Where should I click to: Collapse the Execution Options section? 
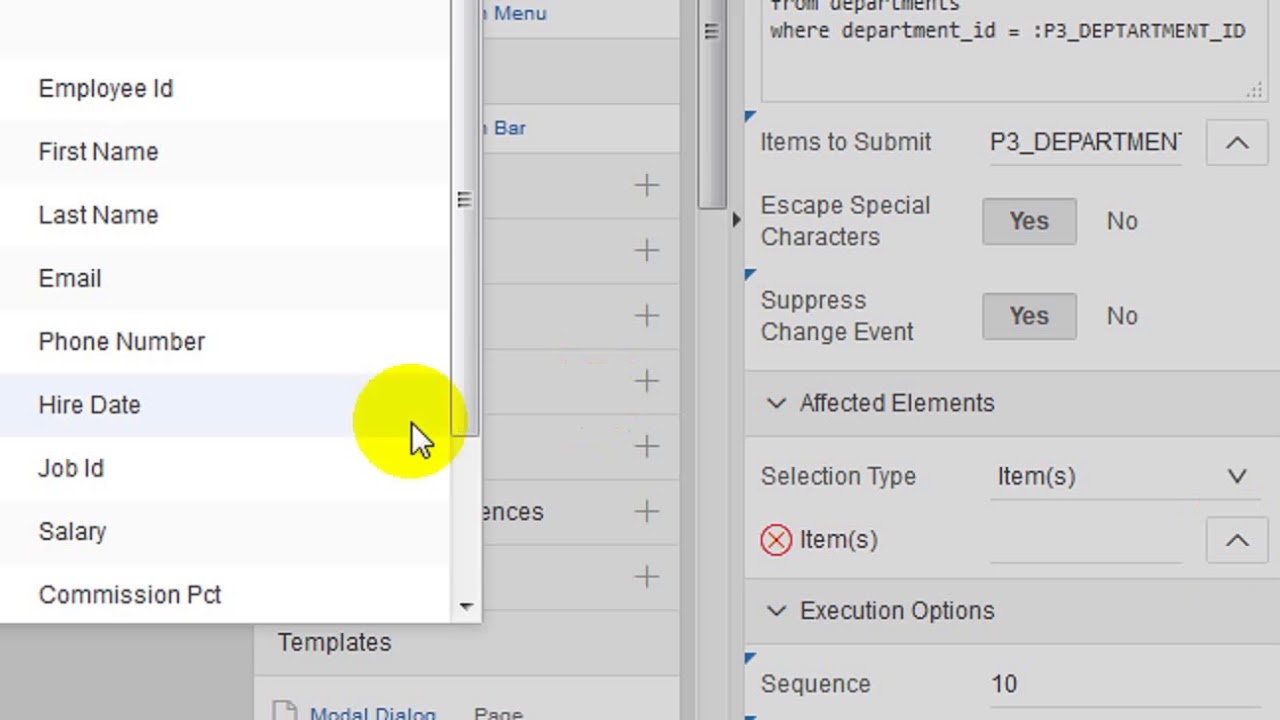click(x=776, y=610)
